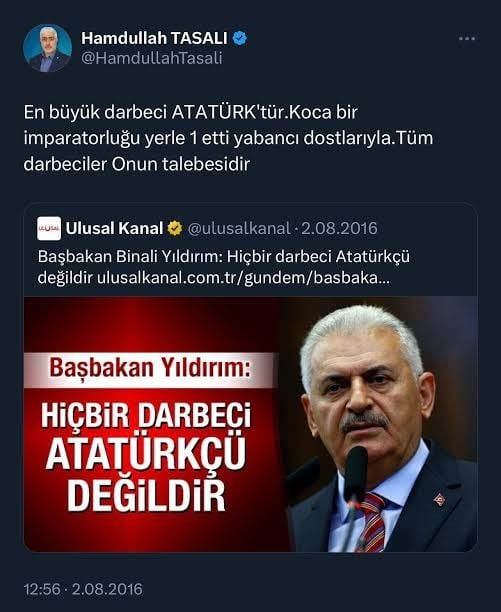Tap the Ulusal Kanal logo avatar
Viewport: 501px width, 612px height.
tap(49, 228)
